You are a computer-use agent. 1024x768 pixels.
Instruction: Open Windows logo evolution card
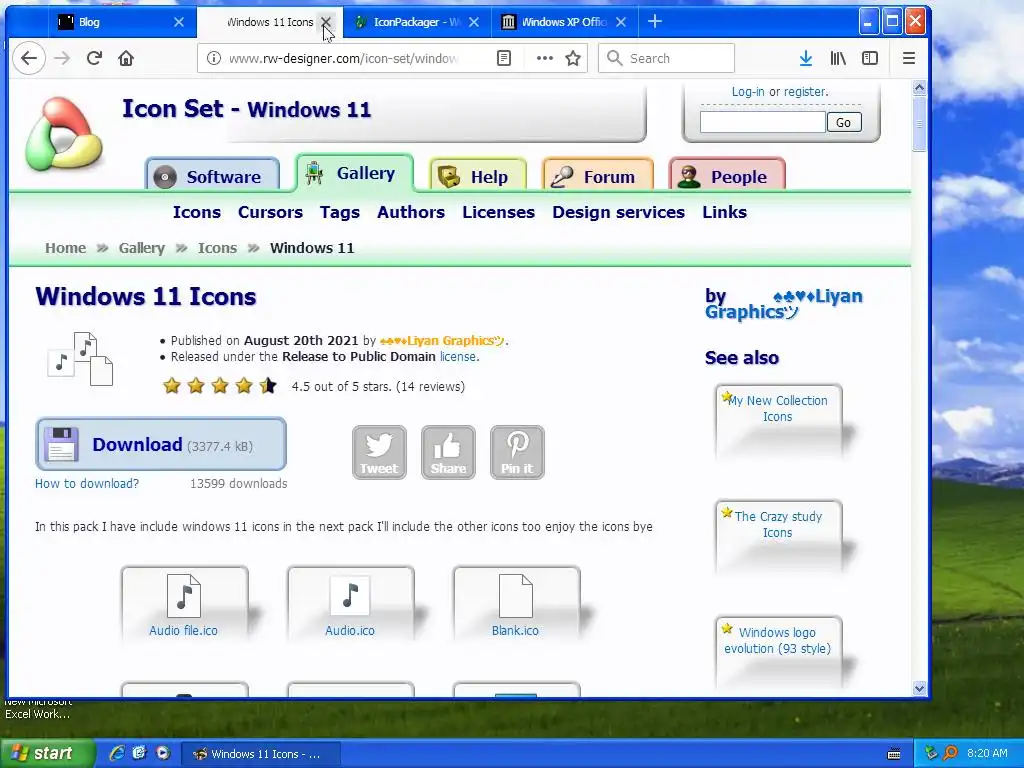[x=778, y=652]
